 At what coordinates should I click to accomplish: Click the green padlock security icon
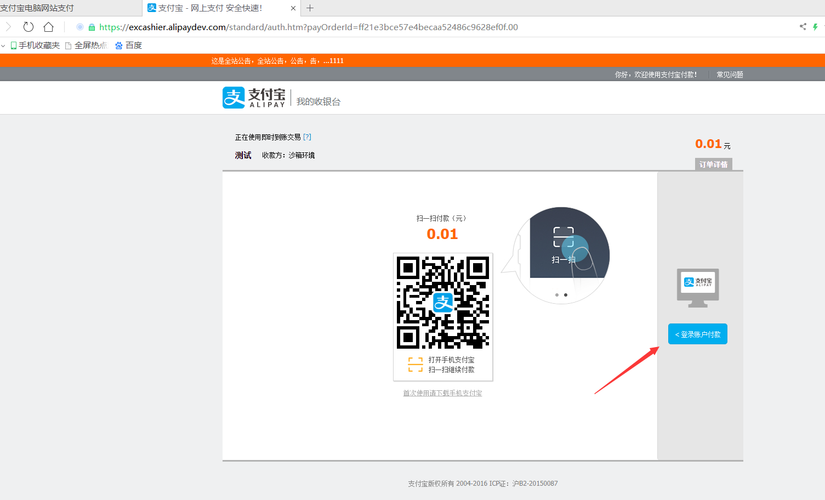coord(92,27)
